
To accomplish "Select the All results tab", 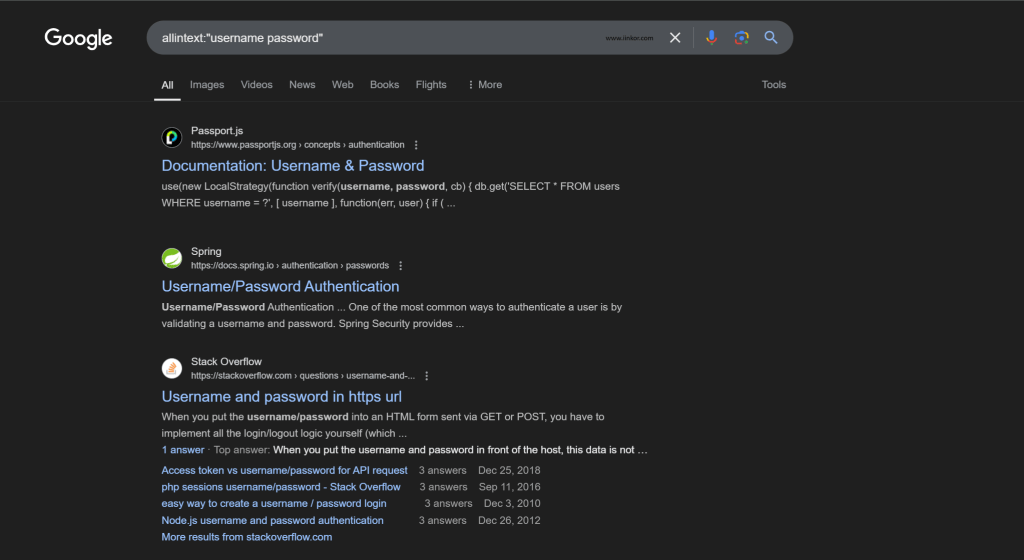I will 167,85.
